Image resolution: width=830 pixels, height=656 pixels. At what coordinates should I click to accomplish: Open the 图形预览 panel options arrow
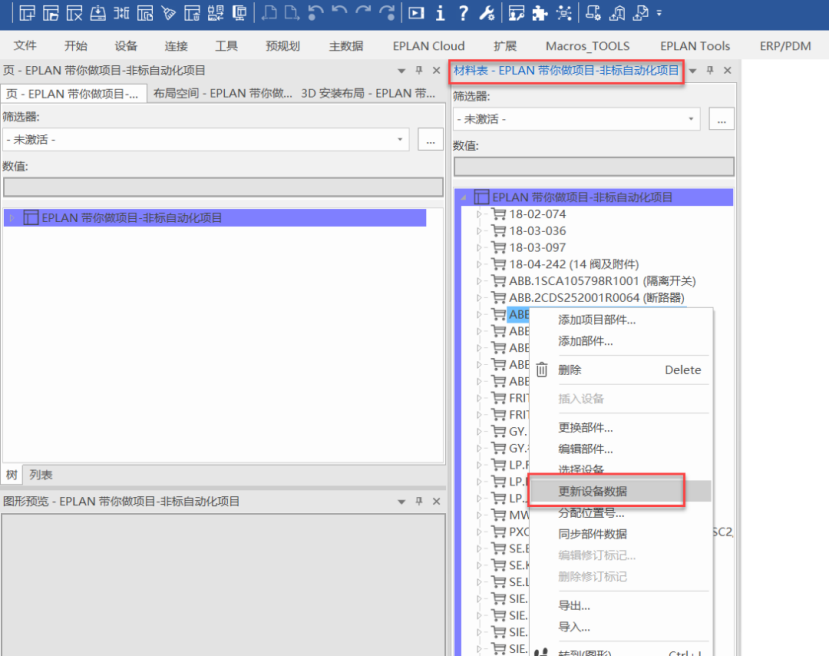point(401,502)
